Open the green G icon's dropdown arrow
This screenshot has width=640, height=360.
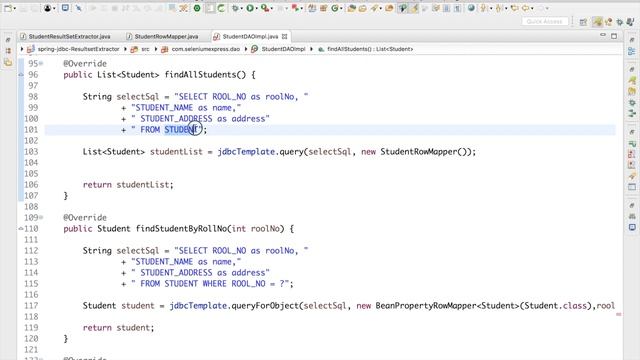pyautogui.click(x=341, y=9)
